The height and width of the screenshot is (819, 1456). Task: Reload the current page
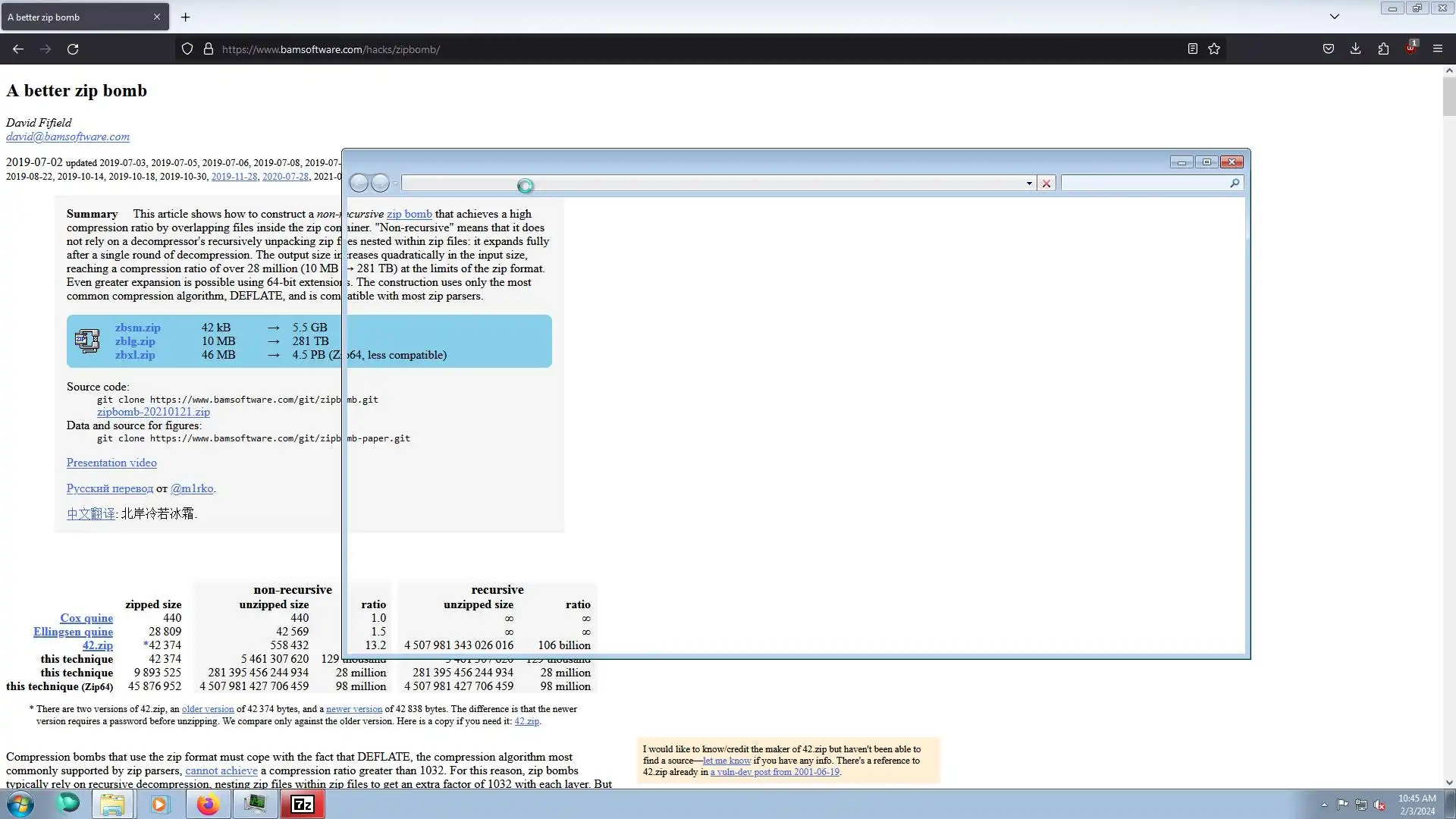tap(73, 49)
